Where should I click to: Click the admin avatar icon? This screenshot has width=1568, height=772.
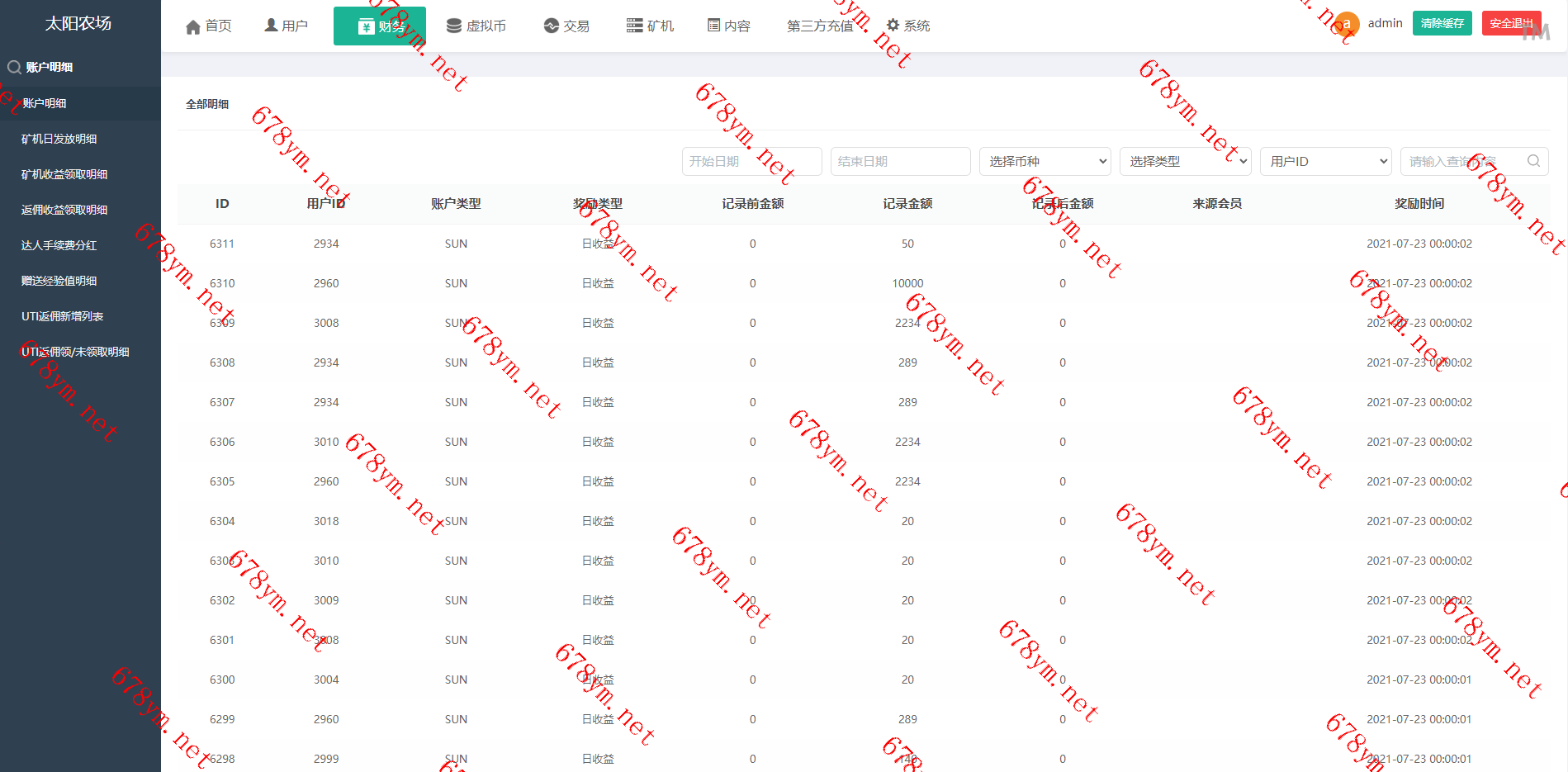point(1347,24)
